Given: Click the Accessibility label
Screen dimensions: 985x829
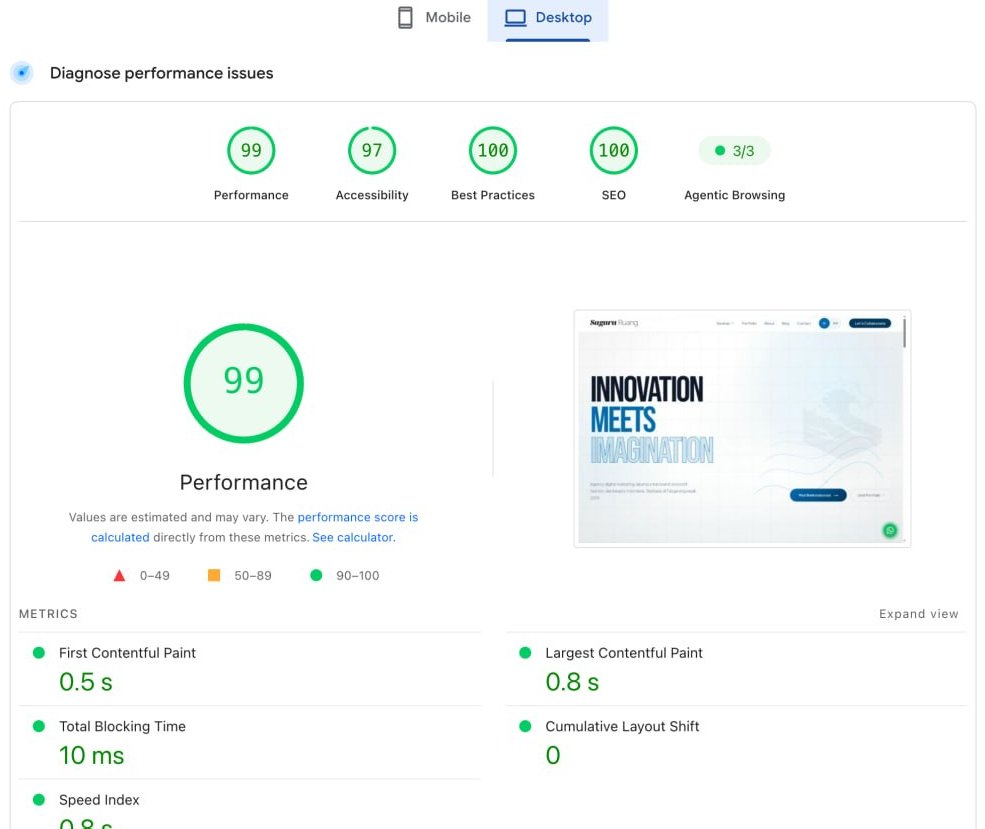Looking at the screenshot, I should (x=372, y=195).
